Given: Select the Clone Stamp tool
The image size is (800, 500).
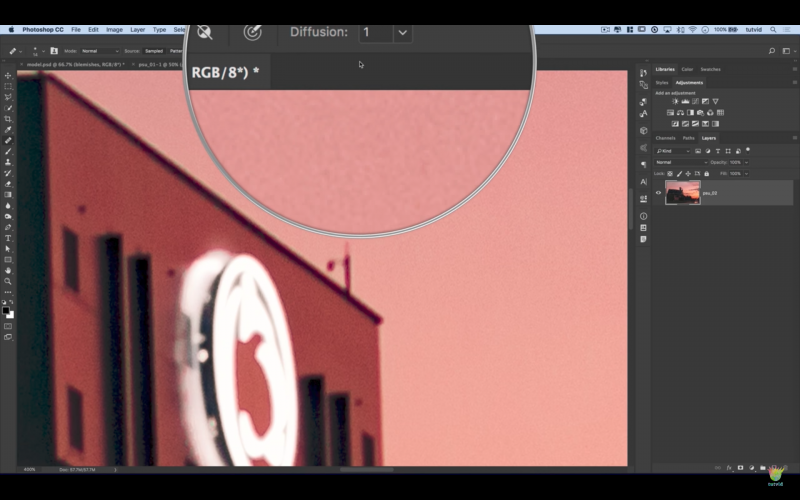Looking at the screenshot, I should point(8,162).
